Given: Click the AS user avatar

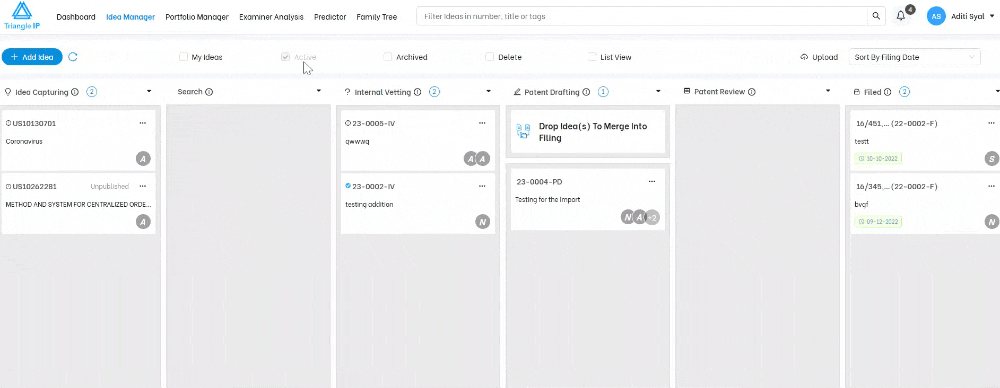Looking at the screenshot, I should [x=936, y=17].
